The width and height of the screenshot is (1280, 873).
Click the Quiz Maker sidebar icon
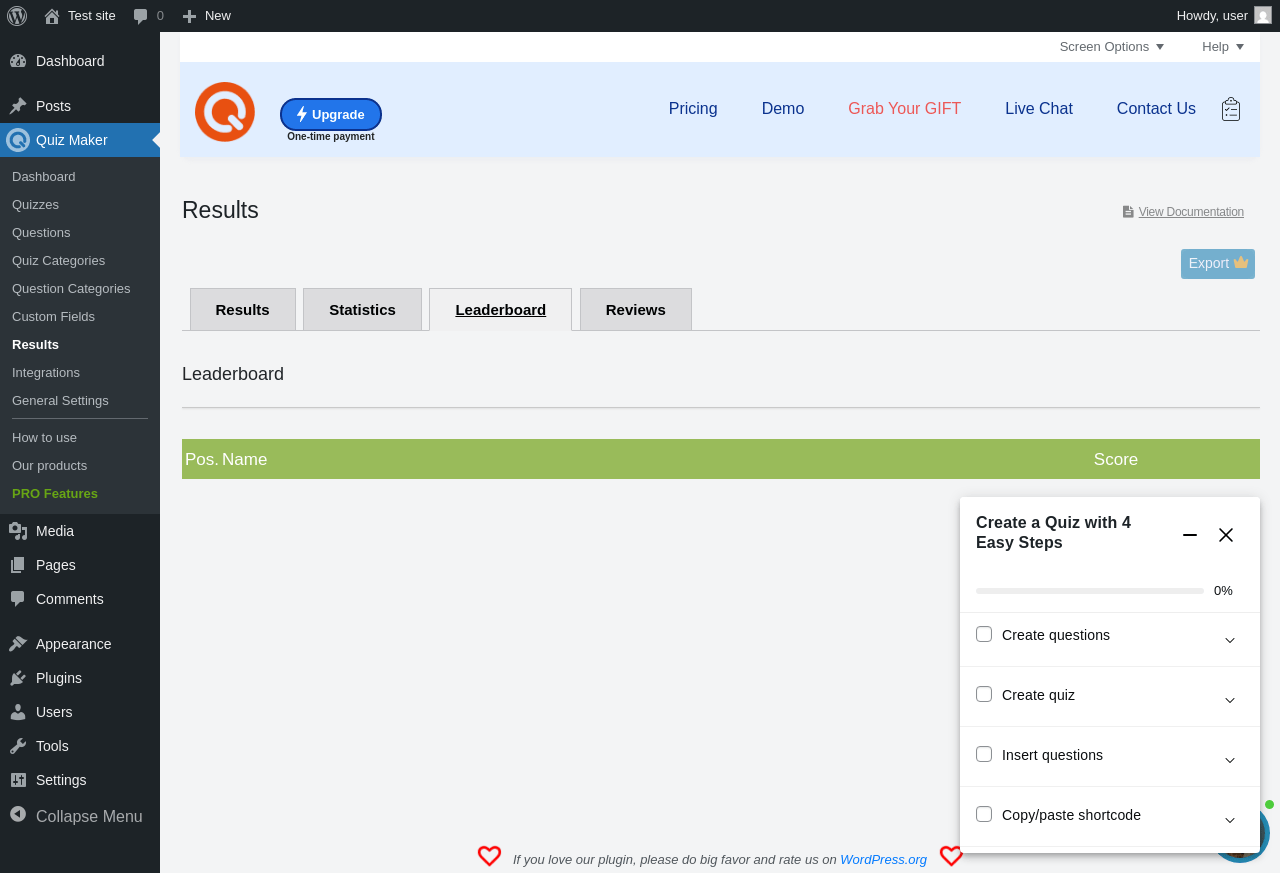(18, 140)
